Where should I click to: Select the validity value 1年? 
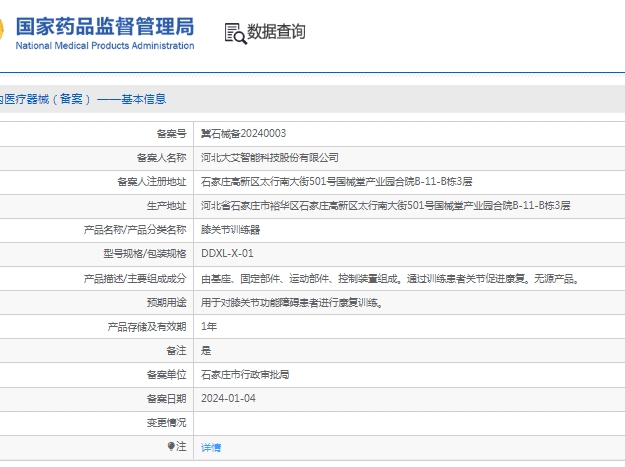(x=209, y=327)
